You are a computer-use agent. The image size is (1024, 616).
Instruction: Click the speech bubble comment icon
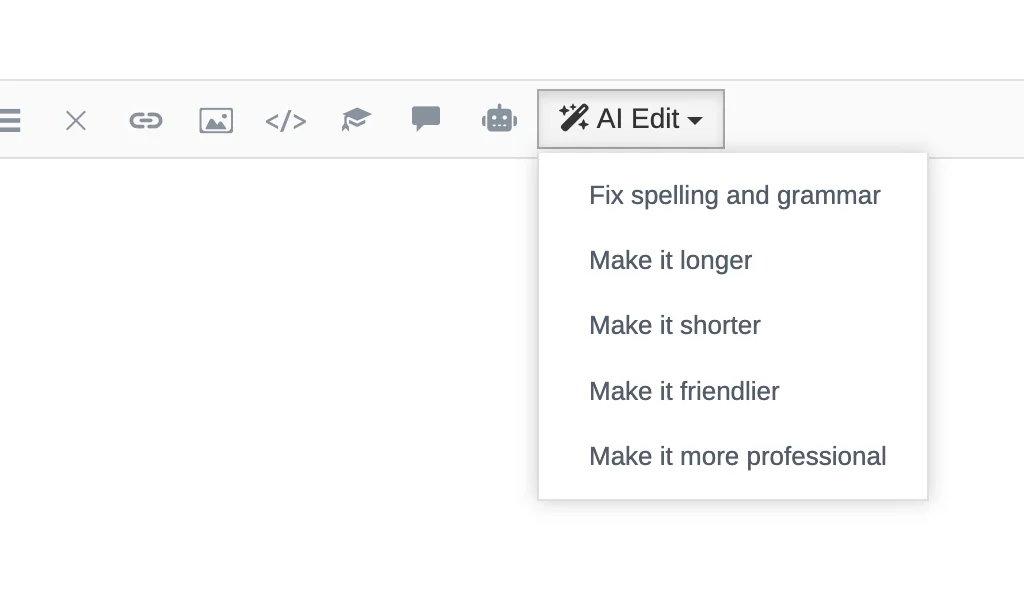[426, 119]
